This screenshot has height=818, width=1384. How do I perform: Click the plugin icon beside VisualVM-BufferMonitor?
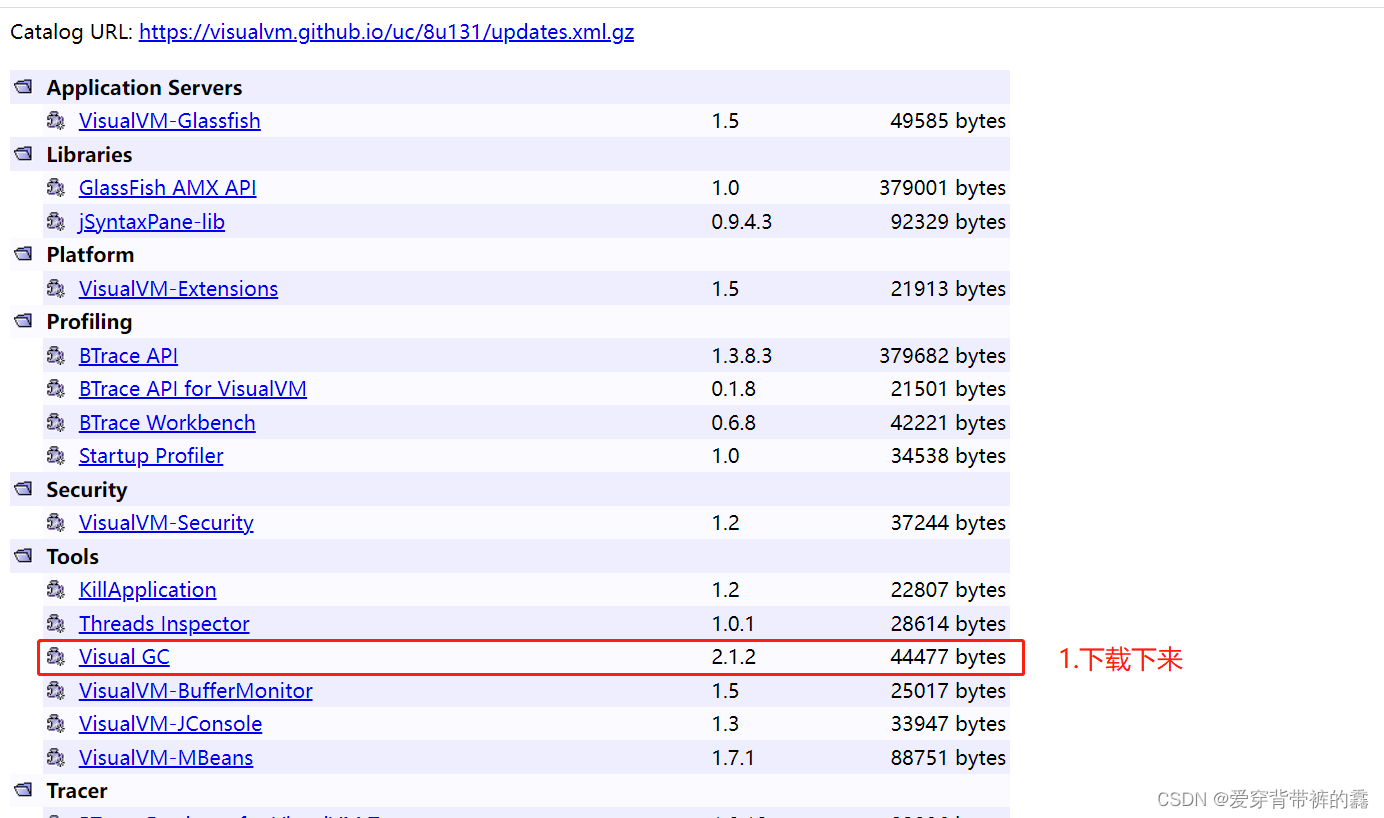56,691
